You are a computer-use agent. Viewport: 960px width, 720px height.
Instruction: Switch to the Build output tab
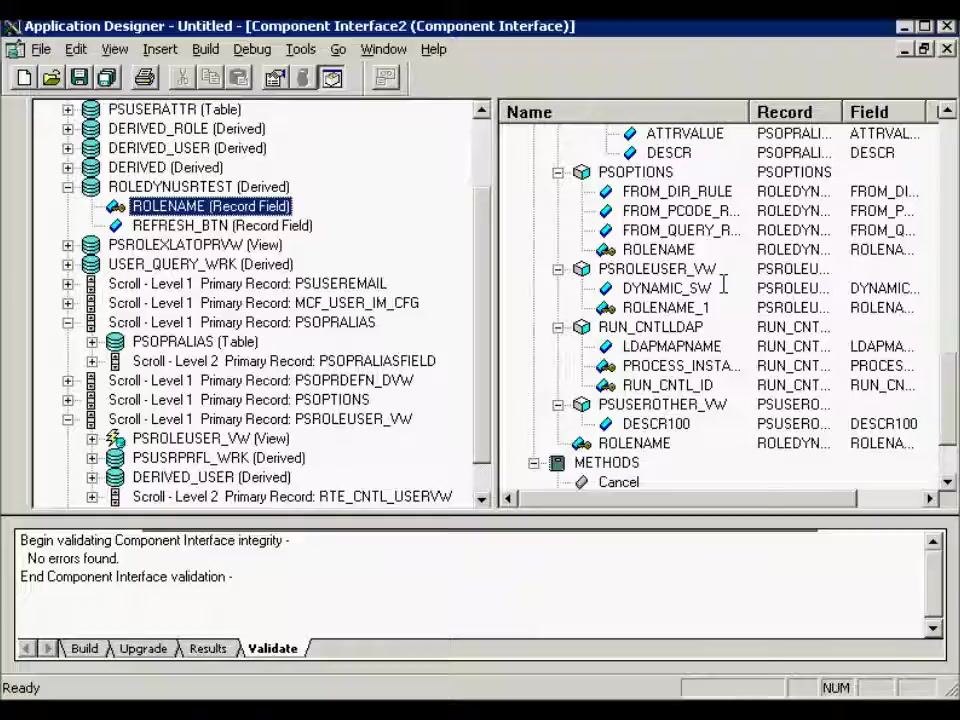pos(84,648)
